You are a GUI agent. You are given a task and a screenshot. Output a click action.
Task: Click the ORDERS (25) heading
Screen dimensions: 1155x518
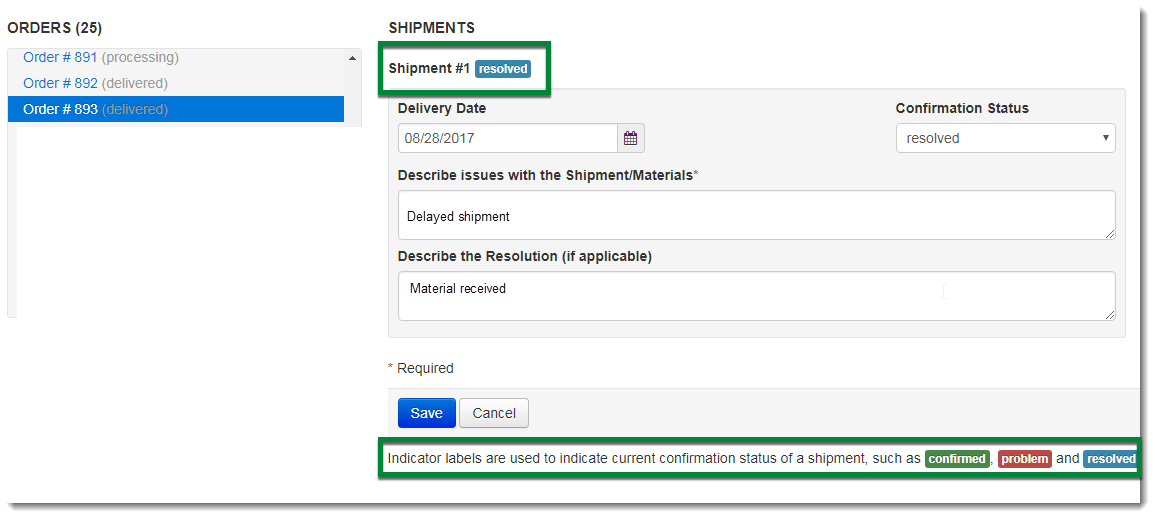pyautogui.click(x=54, y=28)
